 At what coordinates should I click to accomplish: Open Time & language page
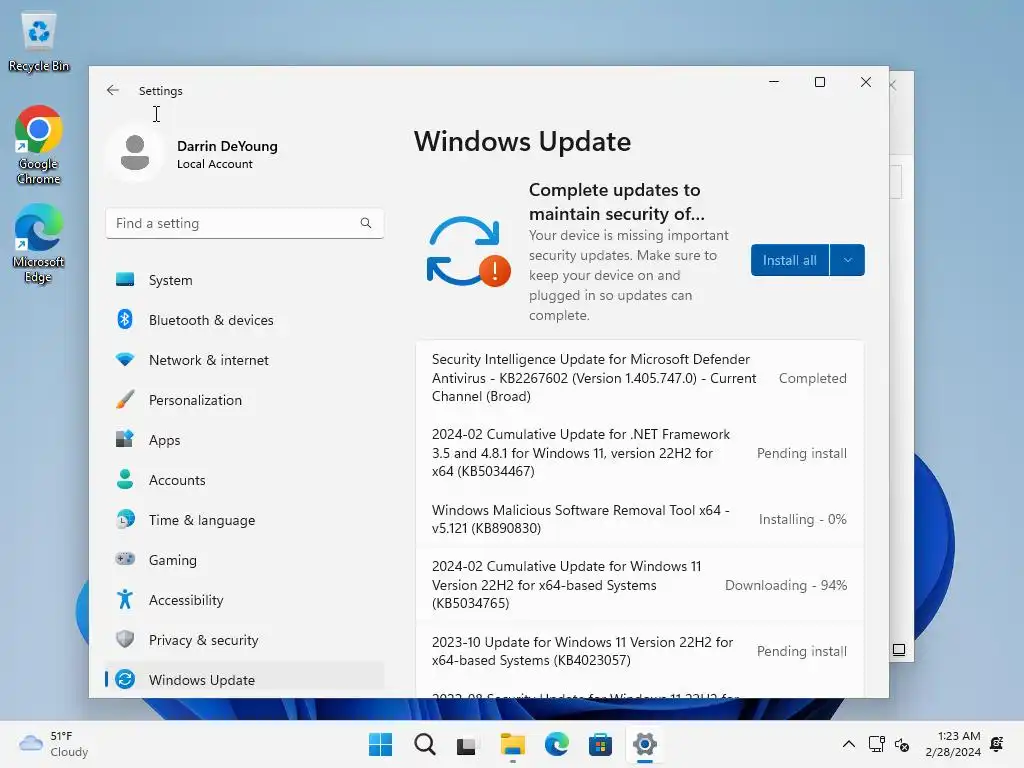pos(244,520)
